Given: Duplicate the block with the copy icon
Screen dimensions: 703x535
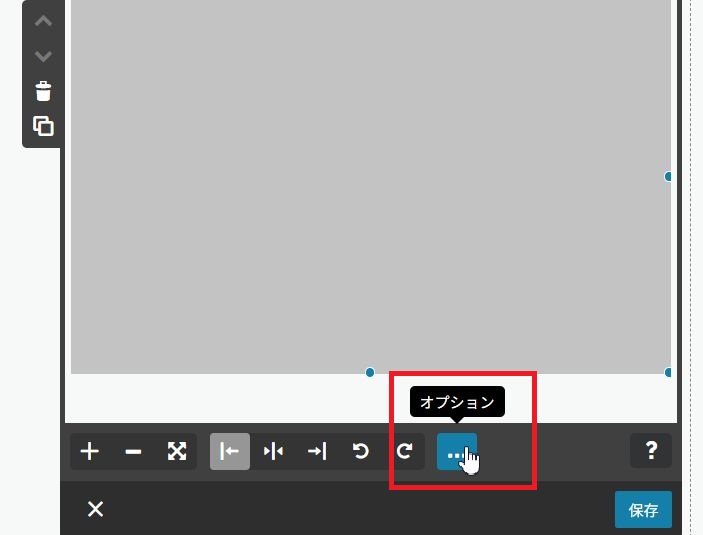Looking at the screenshot, I should [x=43, y=126].
